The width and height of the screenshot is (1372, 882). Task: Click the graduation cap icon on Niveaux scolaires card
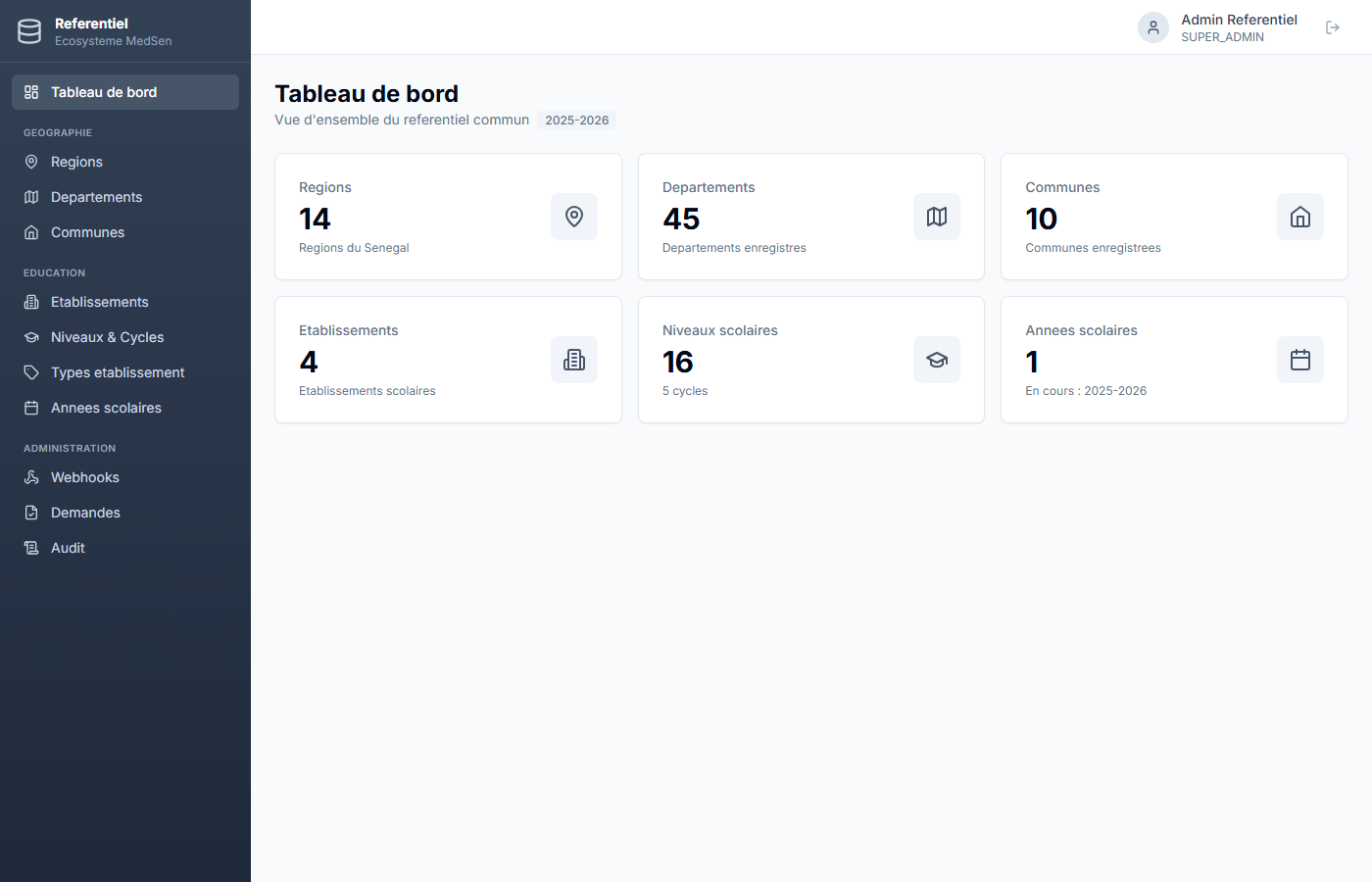tap(936, 360)
